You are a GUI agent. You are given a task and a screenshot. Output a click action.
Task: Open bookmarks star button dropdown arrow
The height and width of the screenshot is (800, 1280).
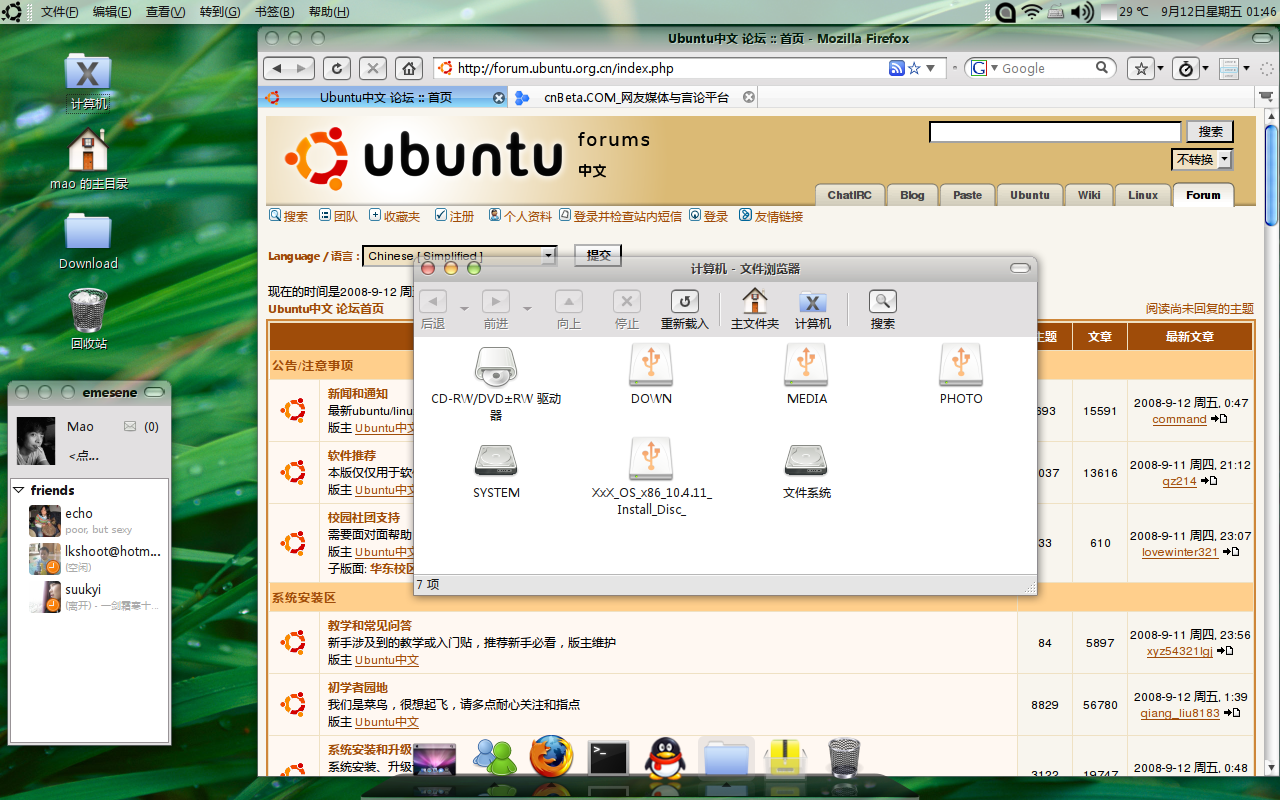click(1160, 69)
